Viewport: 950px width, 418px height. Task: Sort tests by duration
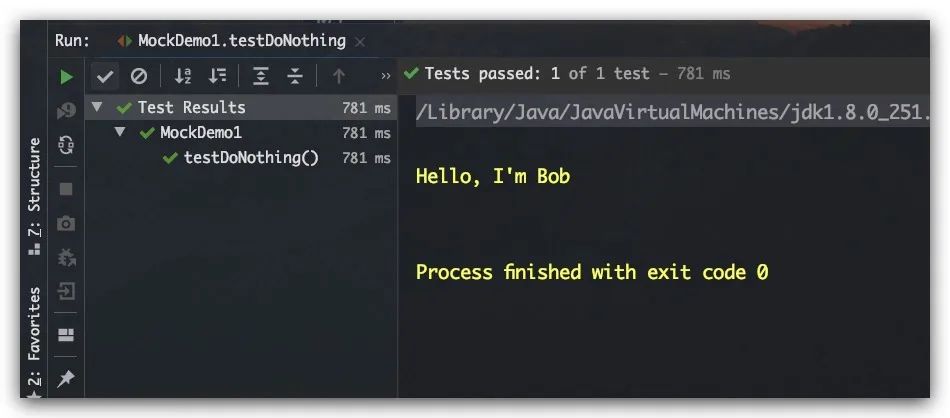[x=217, y=76]
